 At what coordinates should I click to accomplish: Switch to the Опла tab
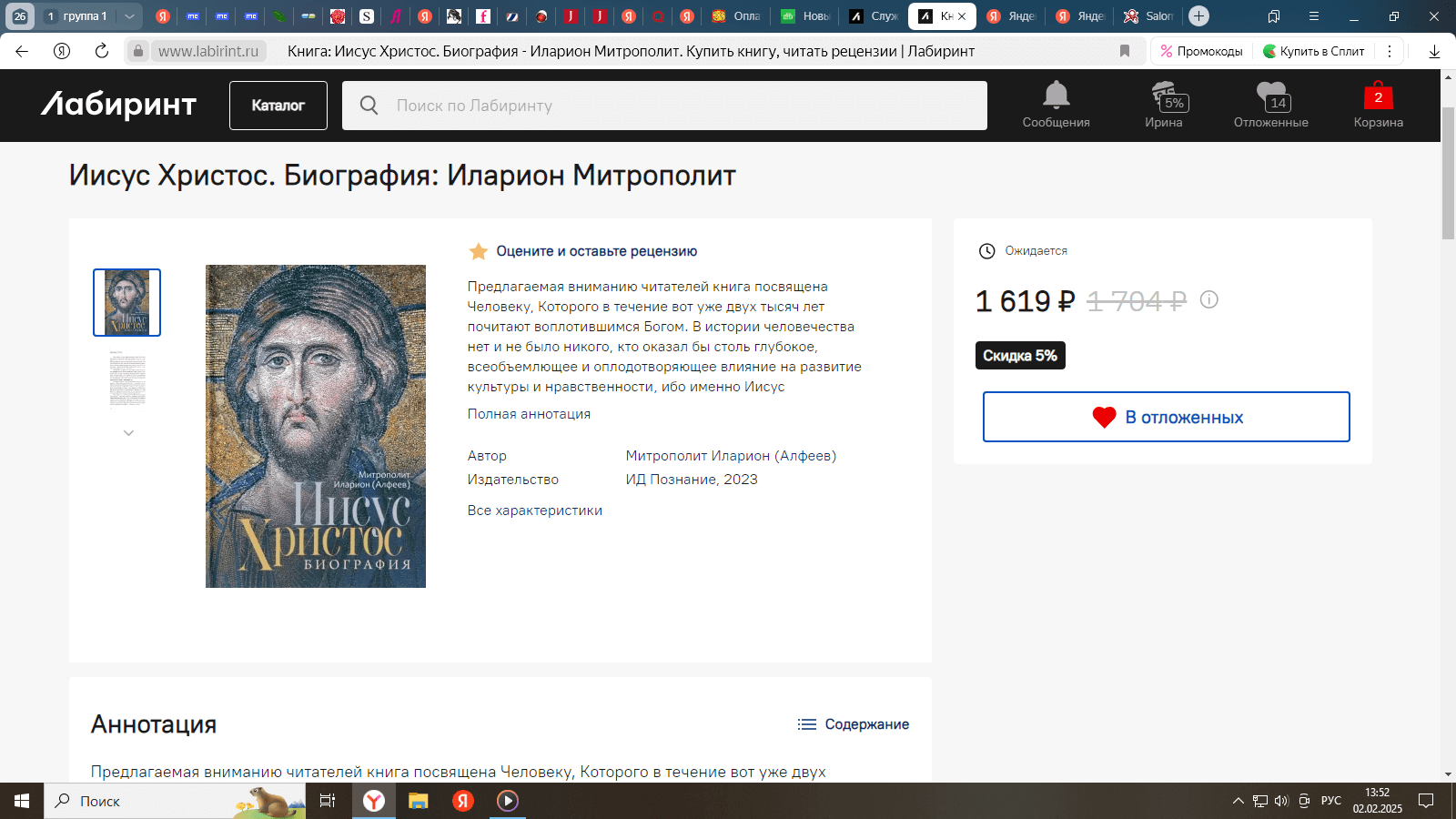736,15
